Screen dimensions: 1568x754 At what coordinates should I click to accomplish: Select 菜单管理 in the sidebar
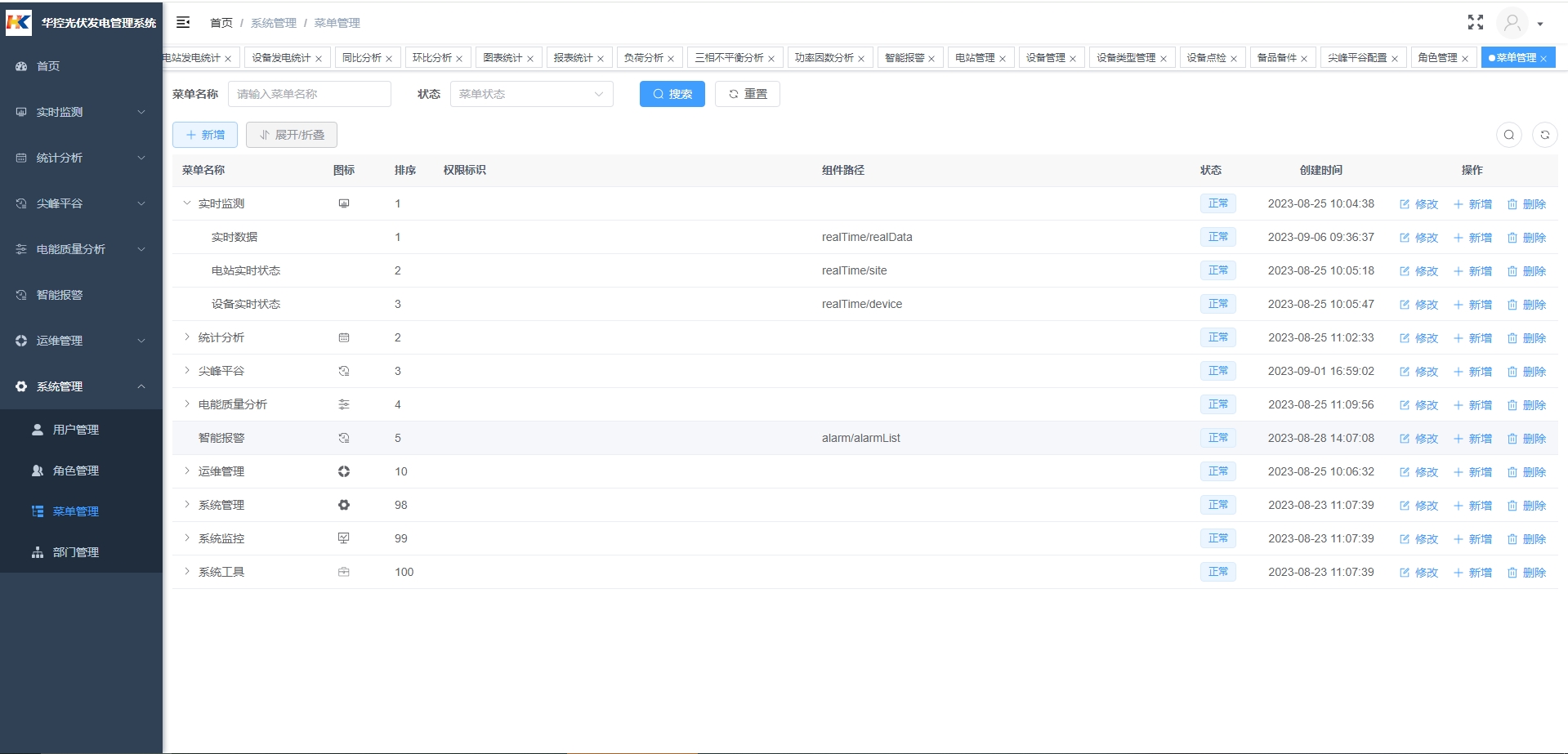pos(81,511)
